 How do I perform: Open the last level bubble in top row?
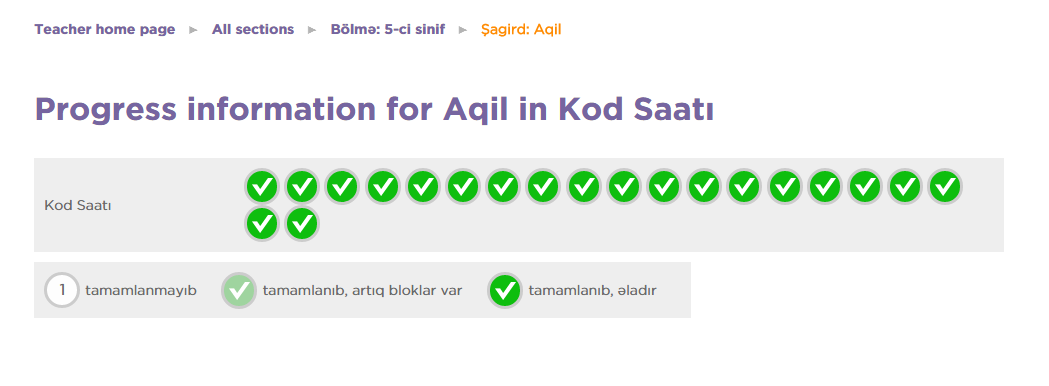(x=945, y=187)
